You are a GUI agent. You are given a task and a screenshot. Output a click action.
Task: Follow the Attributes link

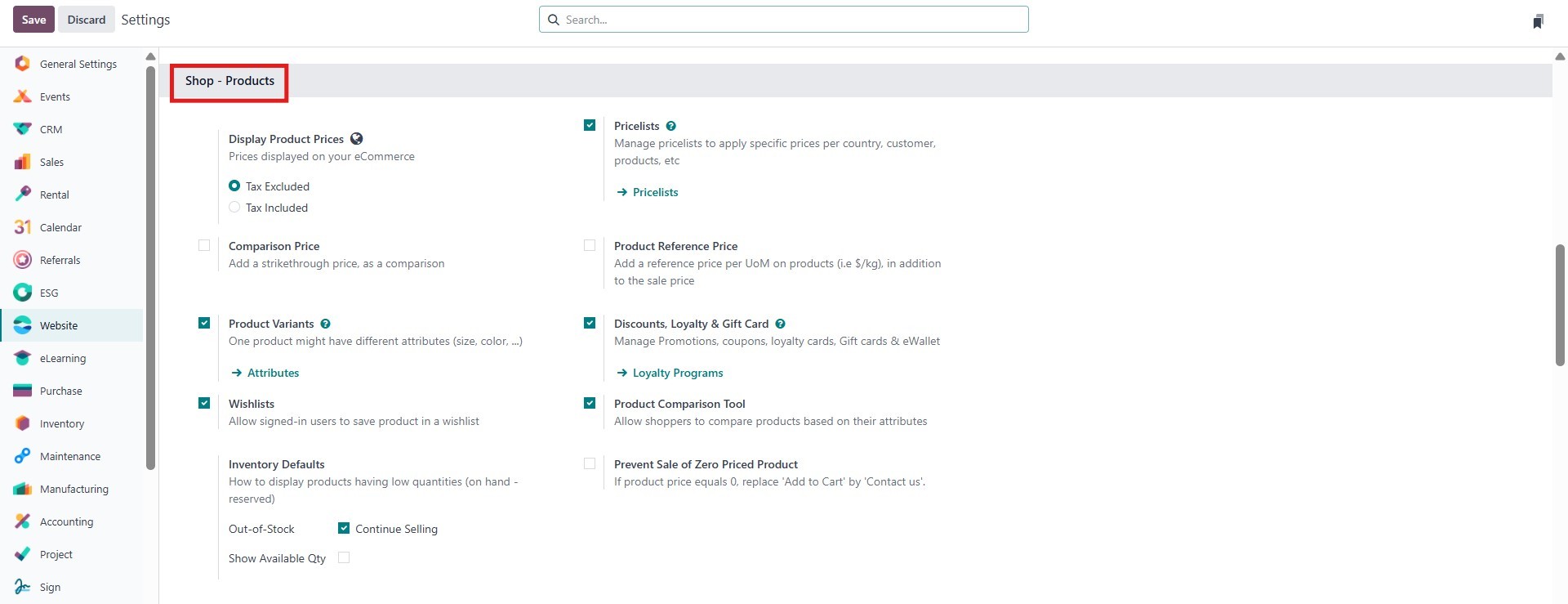coord(273,373)
